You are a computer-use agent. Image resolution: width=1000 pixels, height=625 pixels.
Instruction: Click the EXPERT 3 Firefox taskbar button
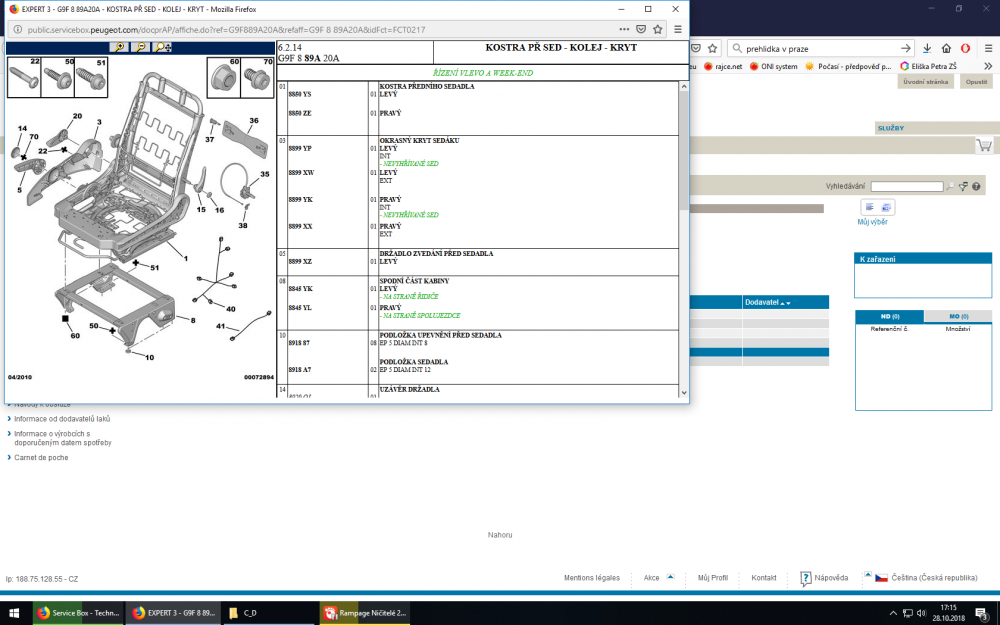tap(173, 613)
